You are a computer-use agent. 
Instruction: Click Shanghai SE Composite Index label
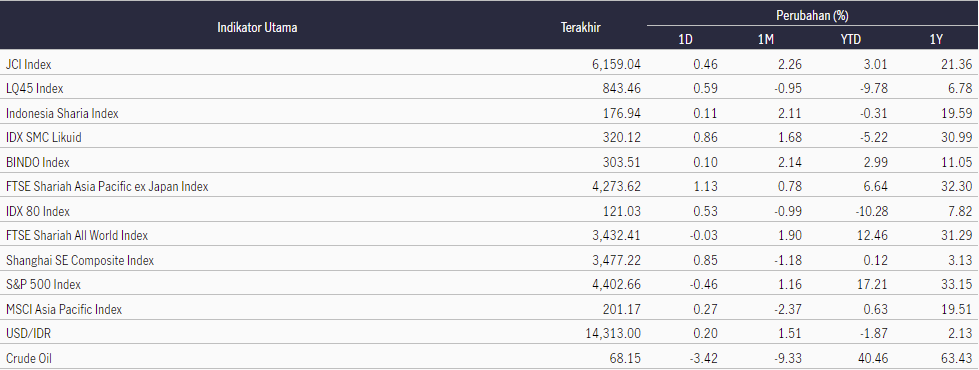pyautogui.click(x=80, y=260)
